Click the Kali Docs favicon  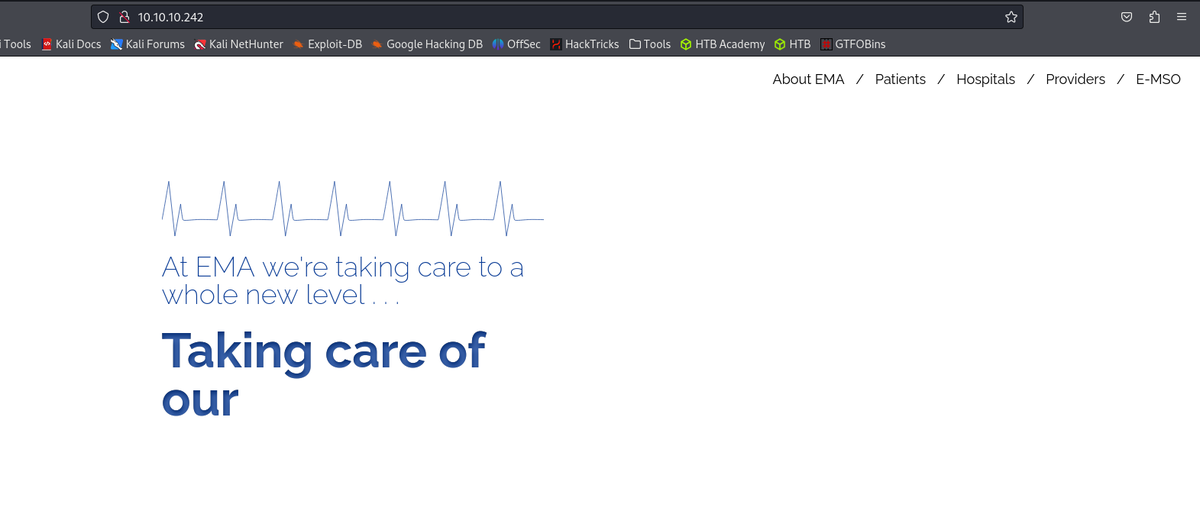coord(47,44)
